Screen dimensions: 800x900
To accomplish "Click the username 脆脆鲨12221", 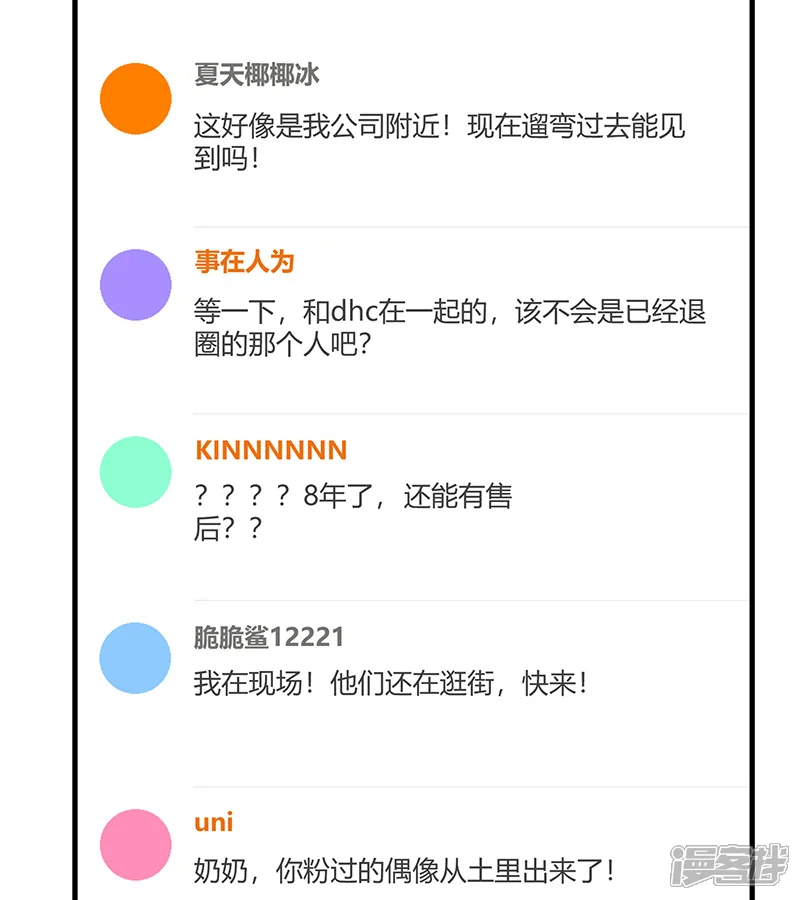I will coord(269,637).
